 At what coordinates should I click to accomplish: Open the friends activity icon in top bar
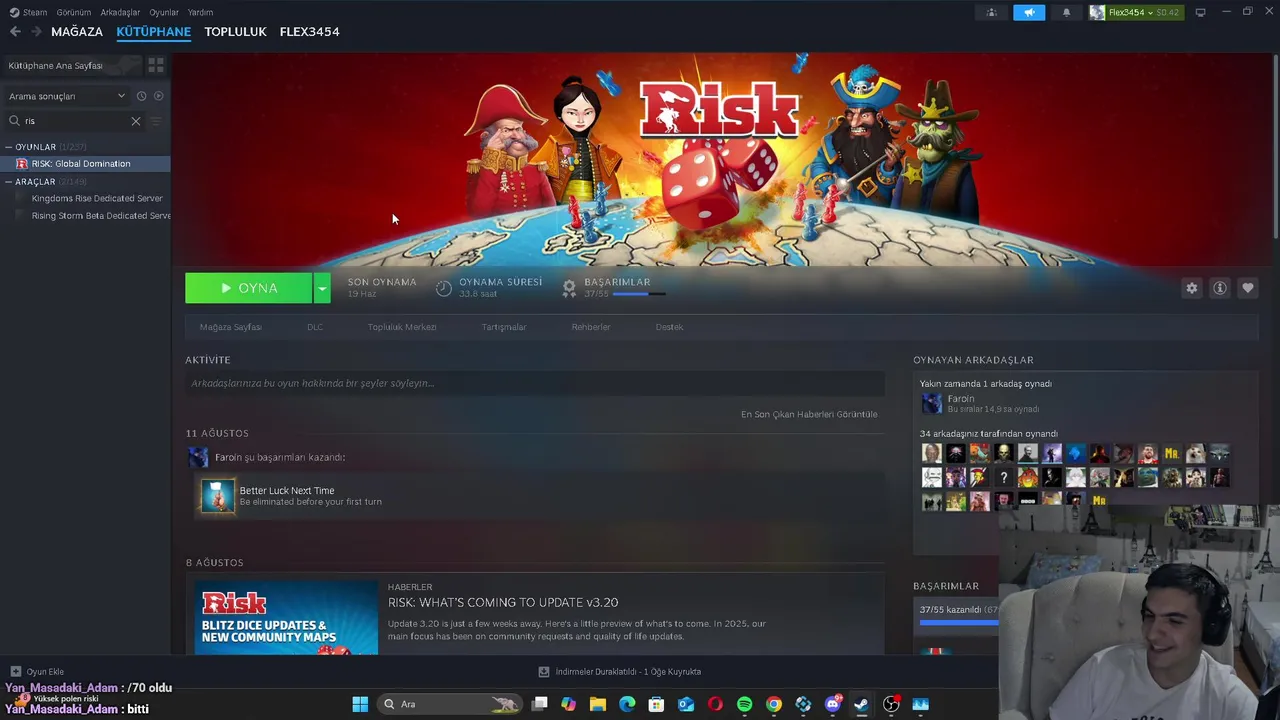tap(991, 13)
